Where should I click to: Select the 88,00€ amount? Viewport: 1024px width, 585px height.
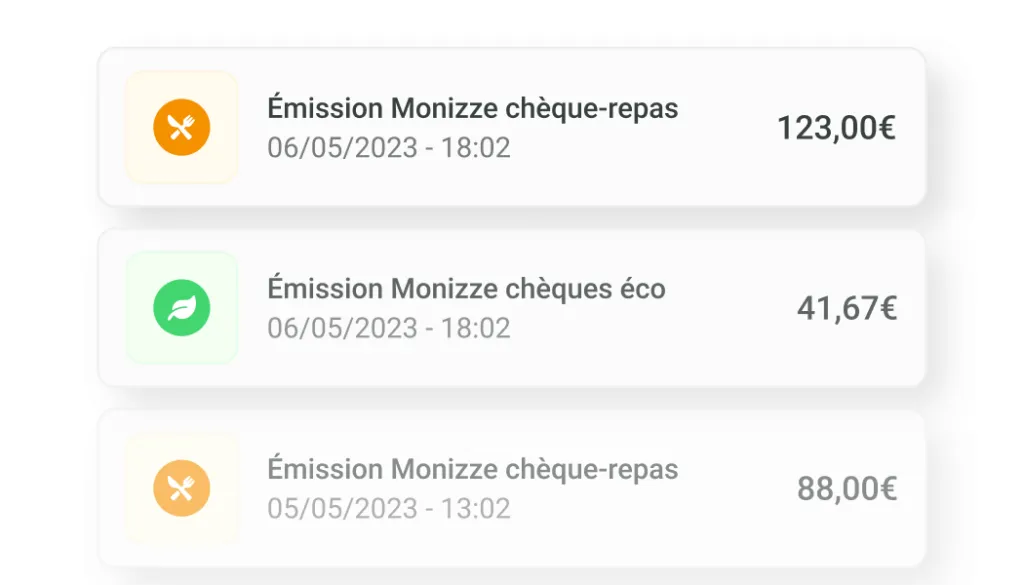(845, 487)
